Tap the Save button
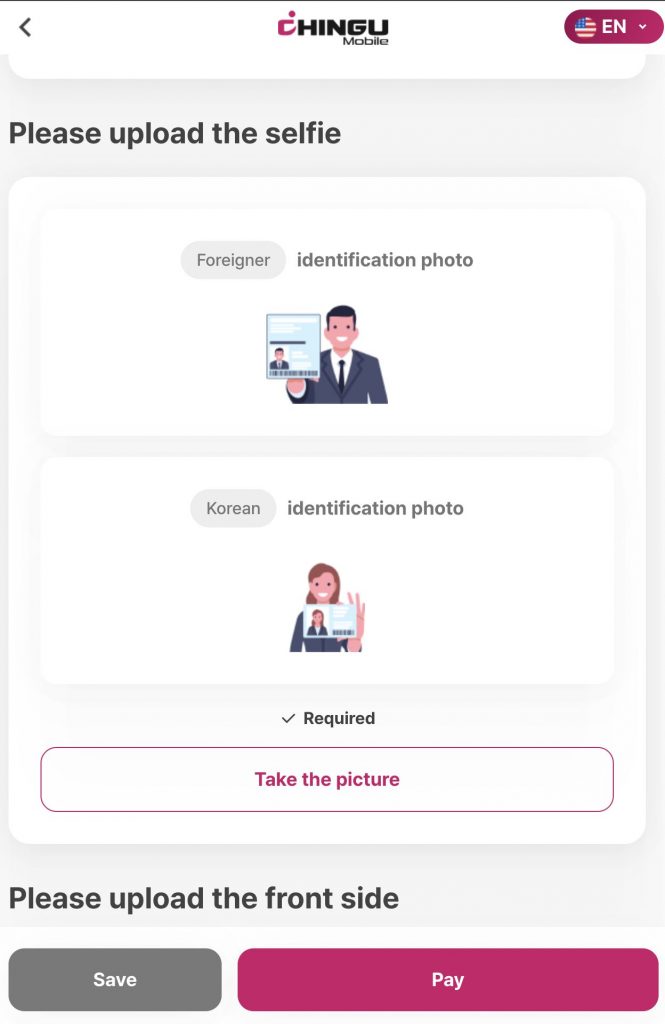This screenshot has height=1024, width=665. click(x=115, y=980)
